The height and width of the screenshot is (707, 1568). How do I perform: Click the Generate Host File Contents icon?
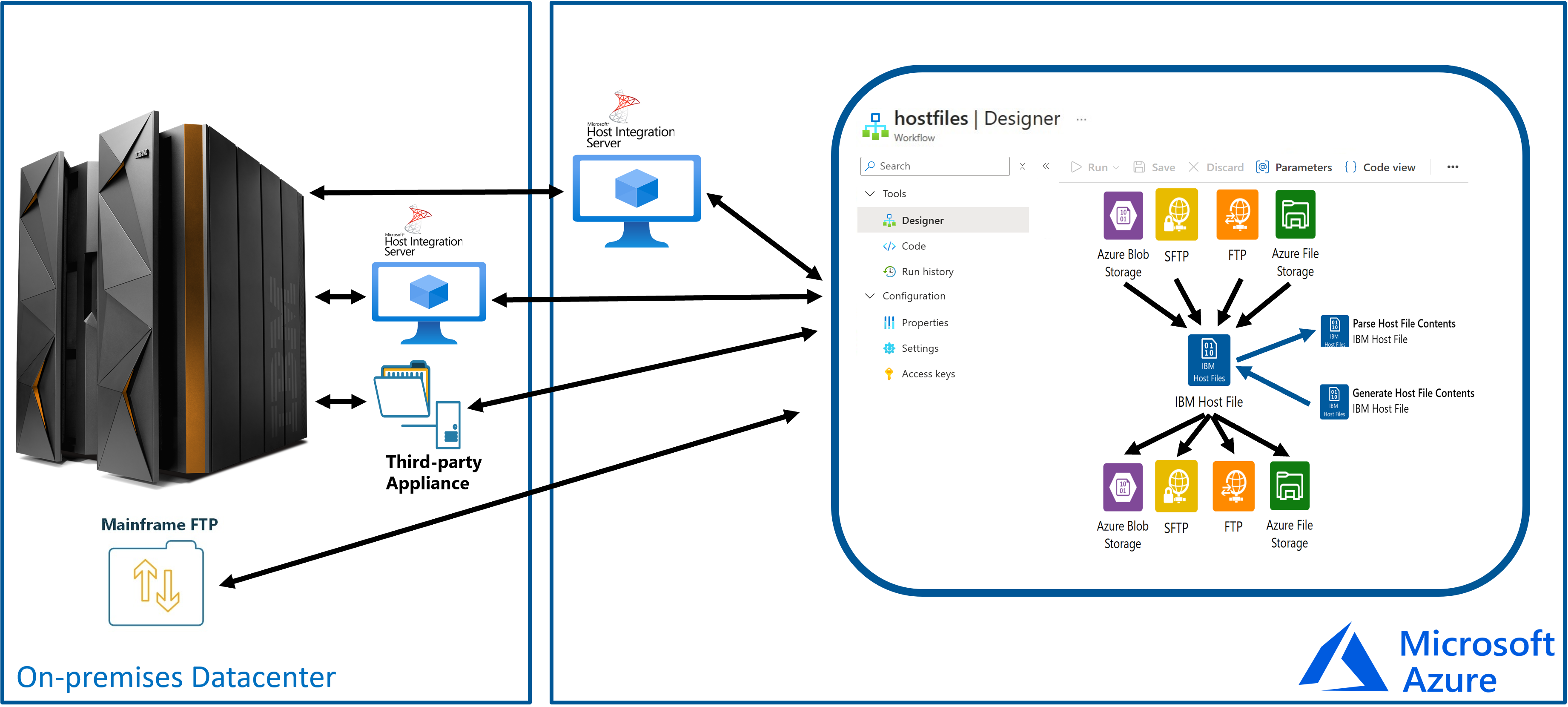1334,401
